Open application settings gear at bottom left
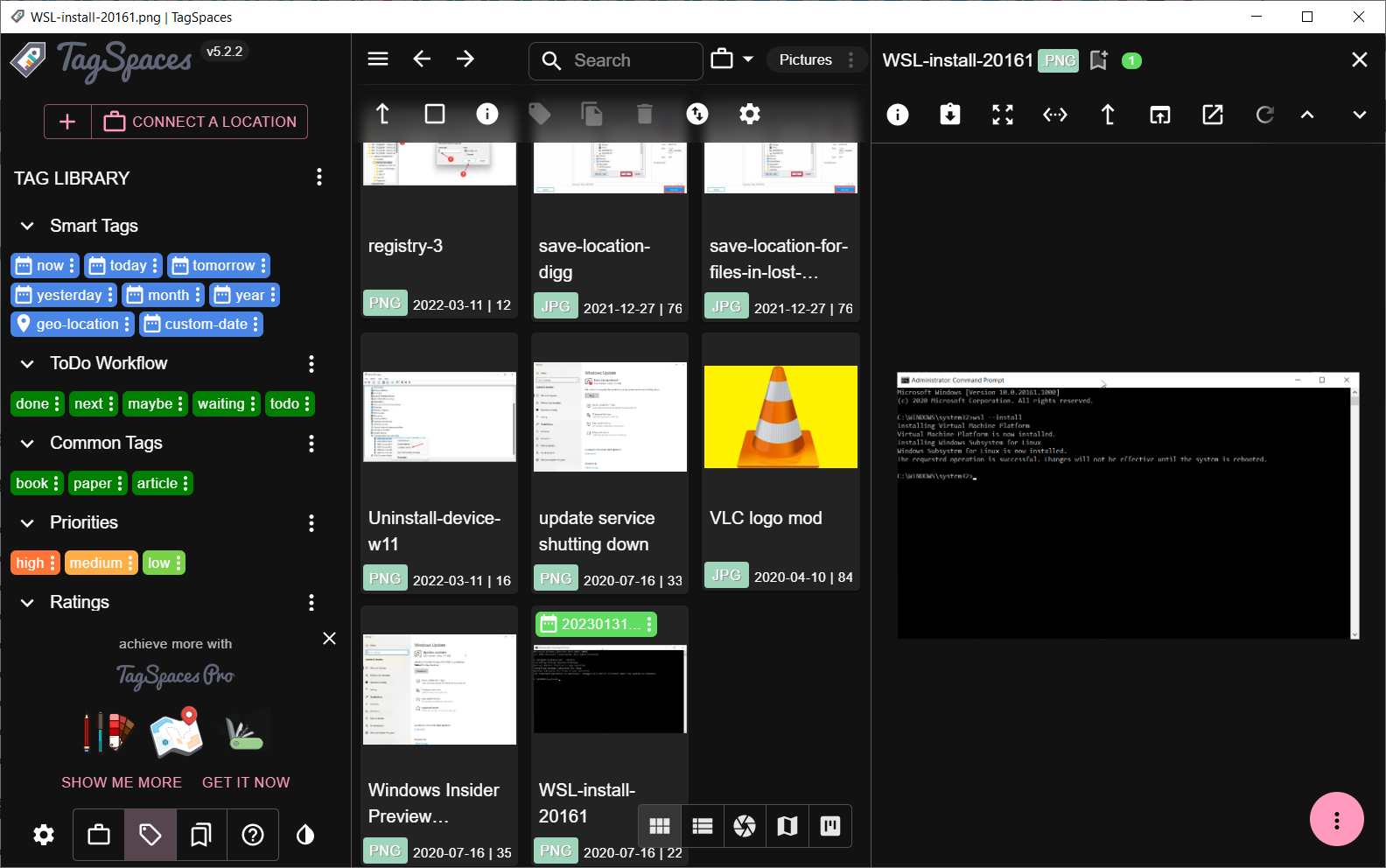The height and width of the screenshot is (868, 1386). point(44,835)
